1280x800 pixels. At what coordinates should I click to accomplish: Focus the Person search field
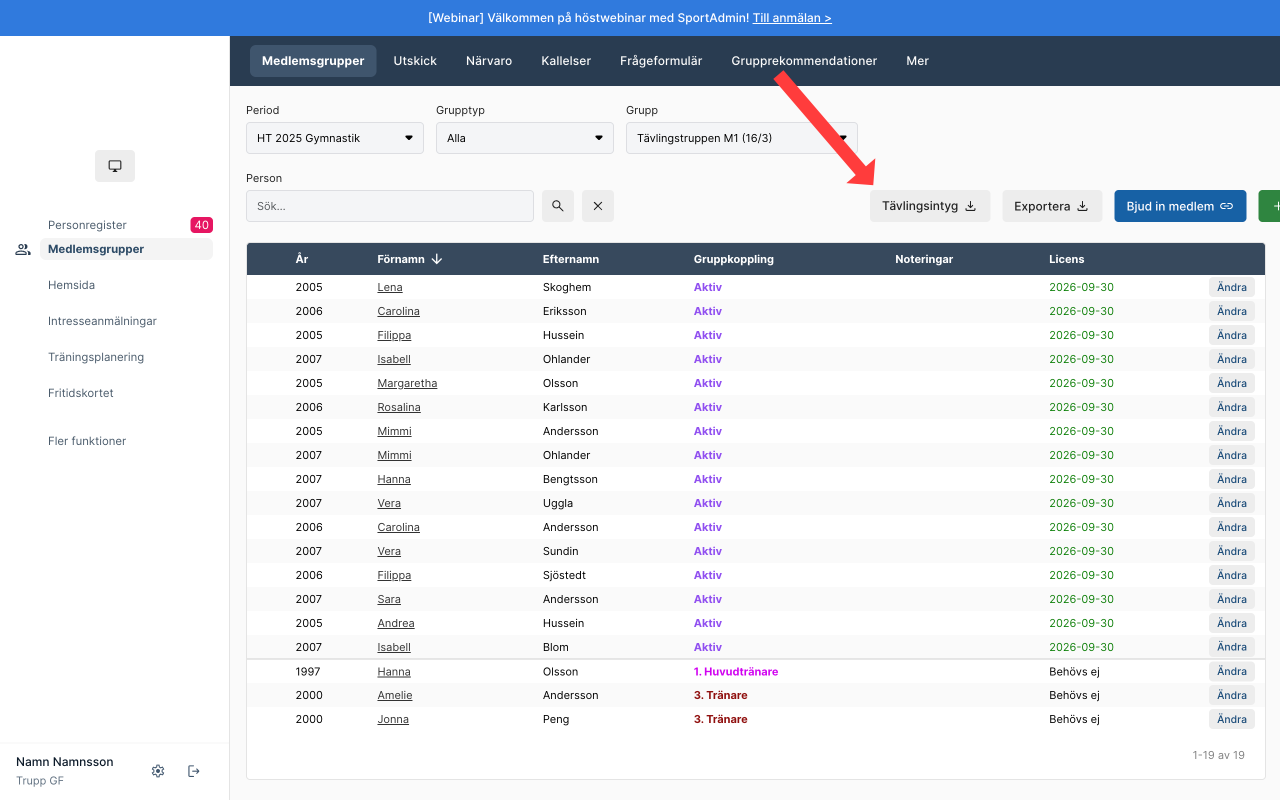click(x=390, y=206)
